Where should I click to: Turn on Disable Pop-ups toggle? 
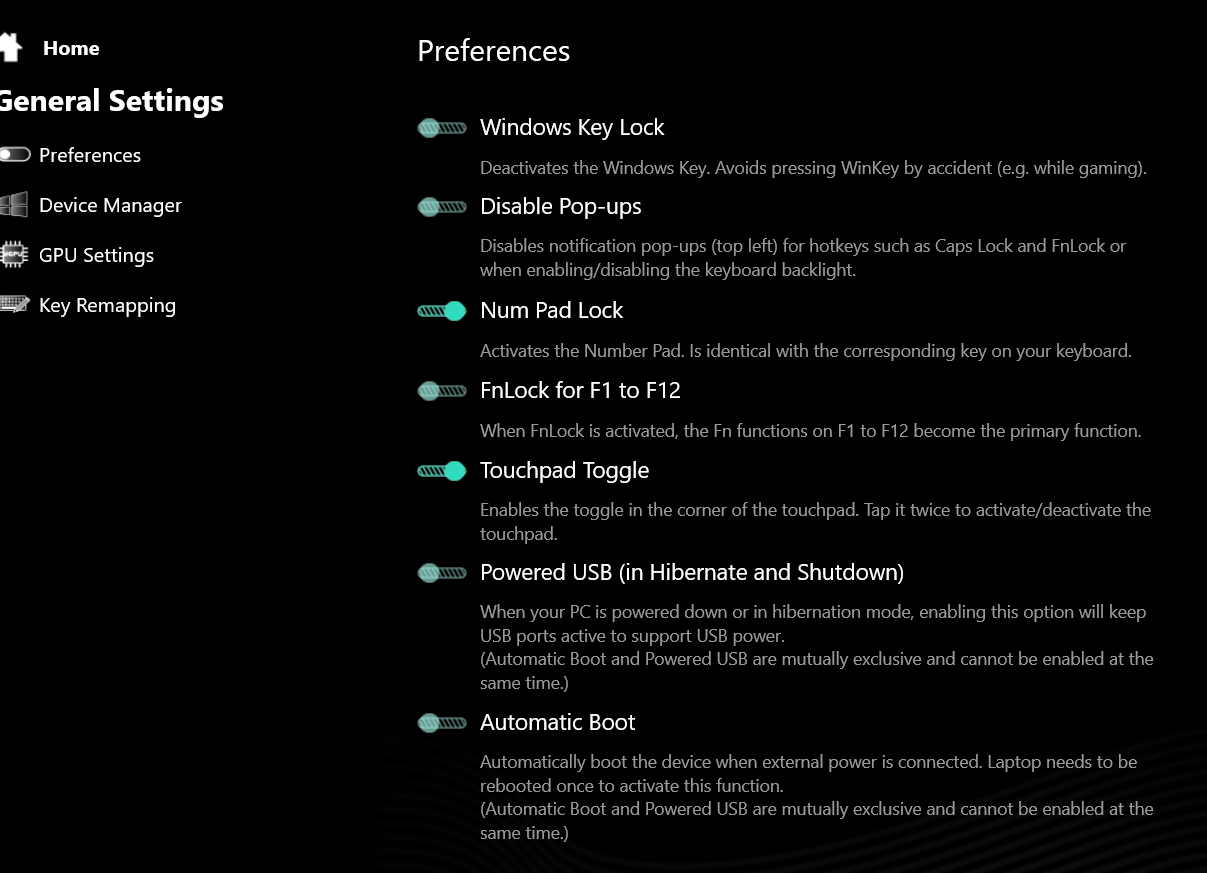[442, 207]
